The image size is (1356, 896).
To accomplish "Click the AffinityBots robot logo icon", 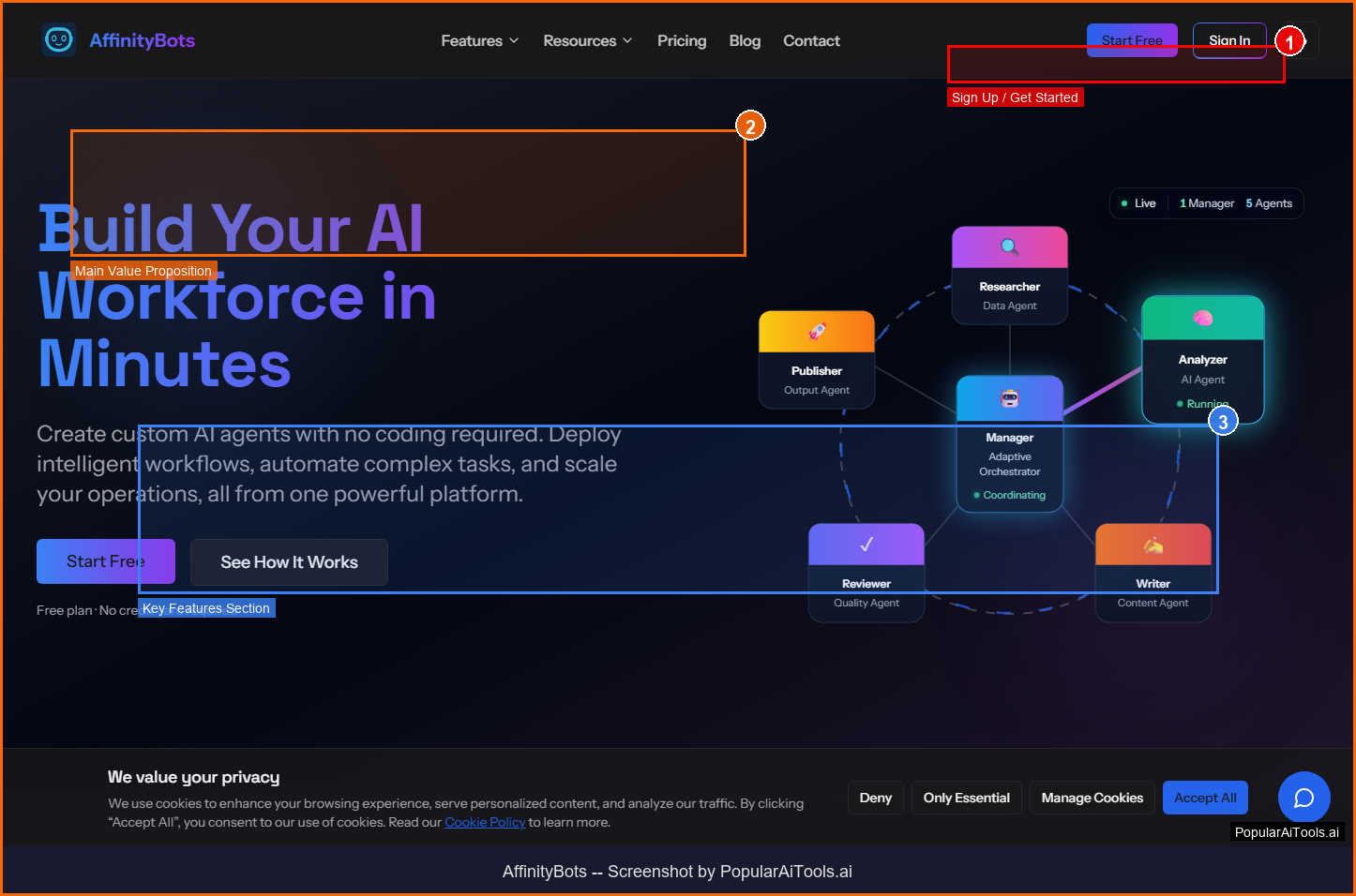I will (59, 40).
